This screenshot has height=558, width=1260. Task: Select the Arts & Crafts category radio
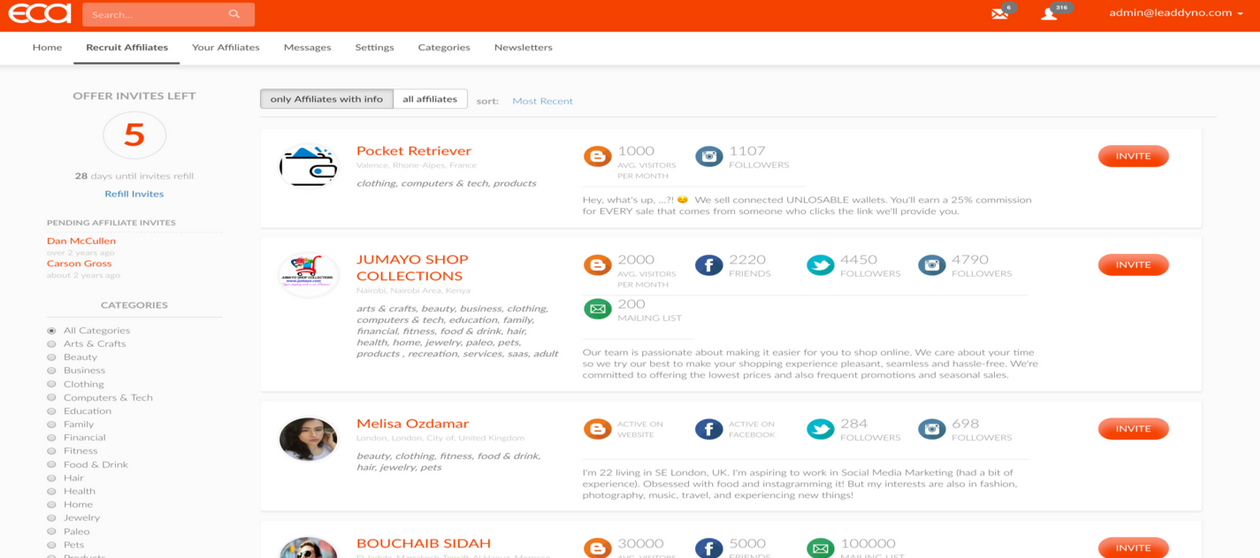coord(52,344)
